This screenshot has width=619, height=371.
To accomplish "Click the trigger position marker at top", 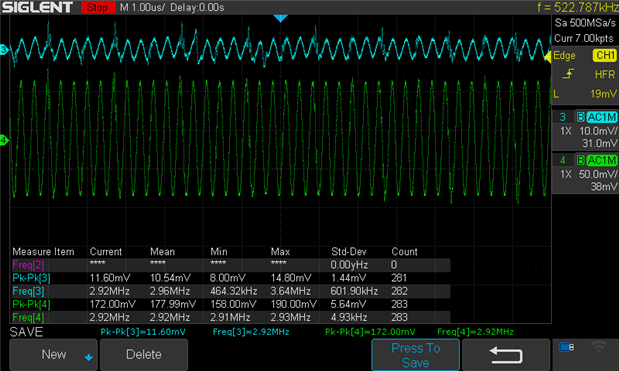I will [280, 18].
